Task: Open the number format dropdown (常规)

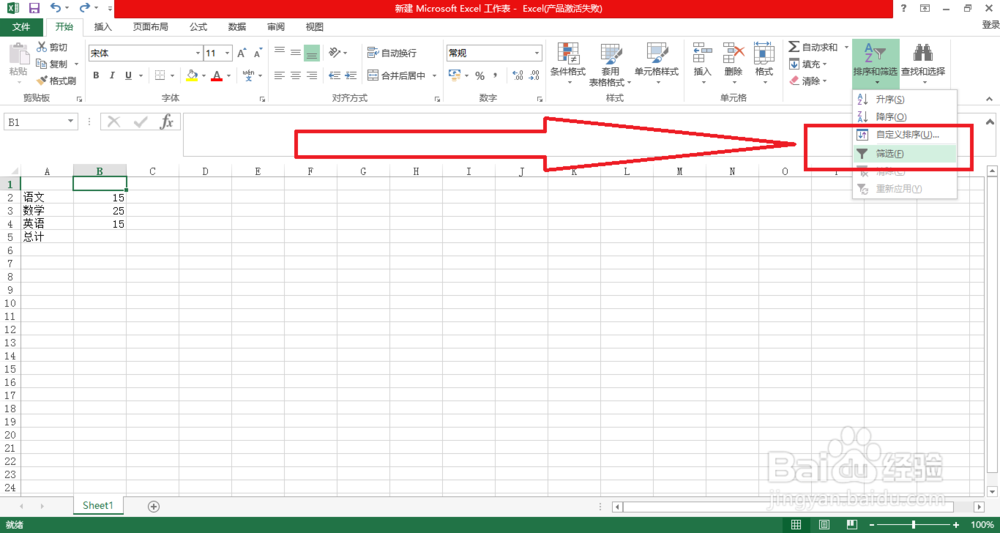Action: 537,53
